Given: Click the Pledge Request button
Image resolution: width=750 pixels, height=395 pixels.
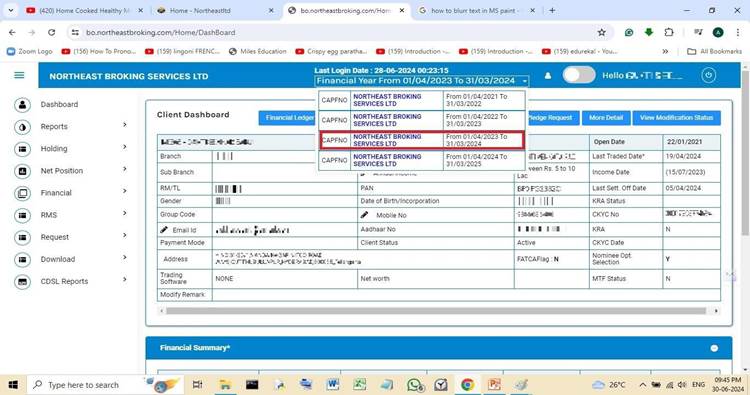Looking at the screenshot, I should [x=552, y=118].
